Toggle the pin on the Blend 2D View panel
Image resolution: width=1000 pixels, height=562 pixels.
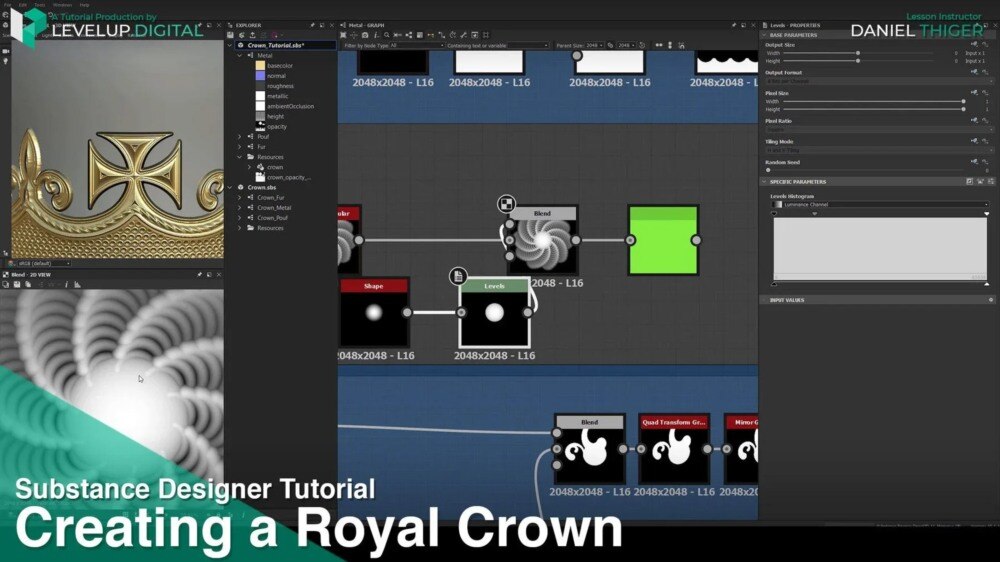coord(199,274)
